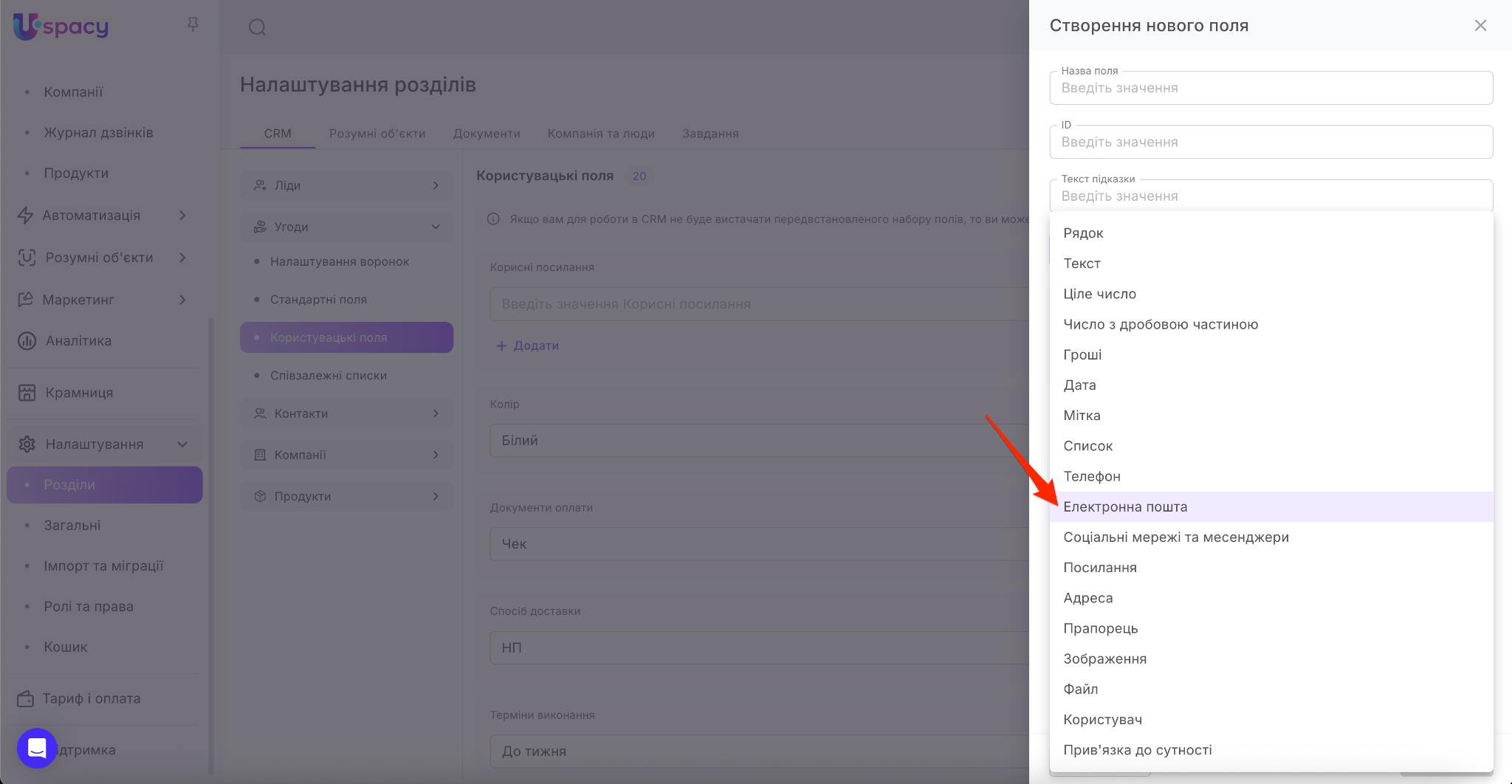Click the Назва поля input field
This screenshot has width=1512, height=784.
[x=1270, y=89]
